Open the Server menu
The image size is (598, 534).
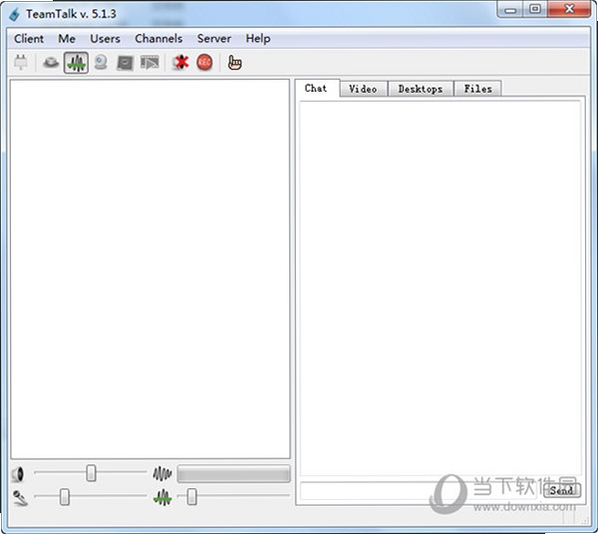click(x=214, y=39)
